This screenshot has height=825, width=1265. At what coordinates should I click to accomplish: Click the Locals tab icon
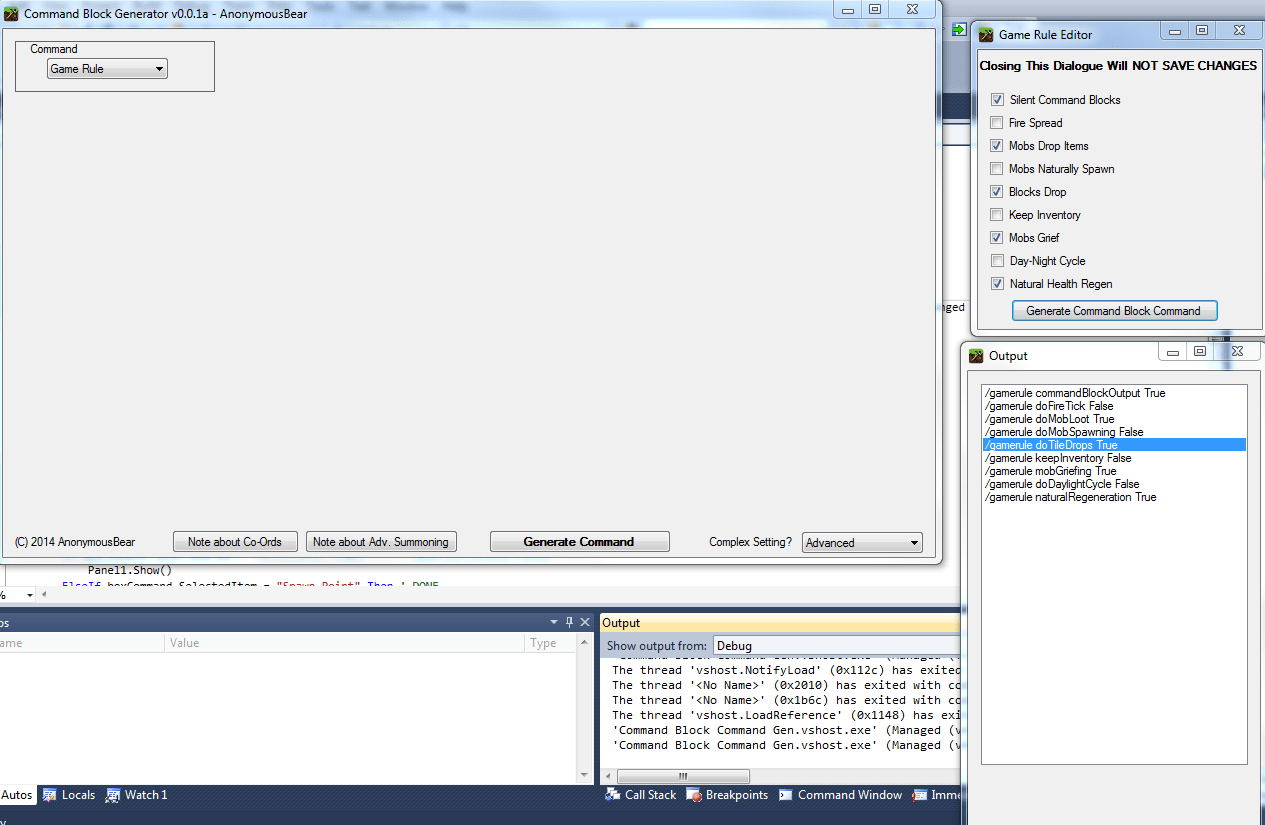click(x=49, y=795)
